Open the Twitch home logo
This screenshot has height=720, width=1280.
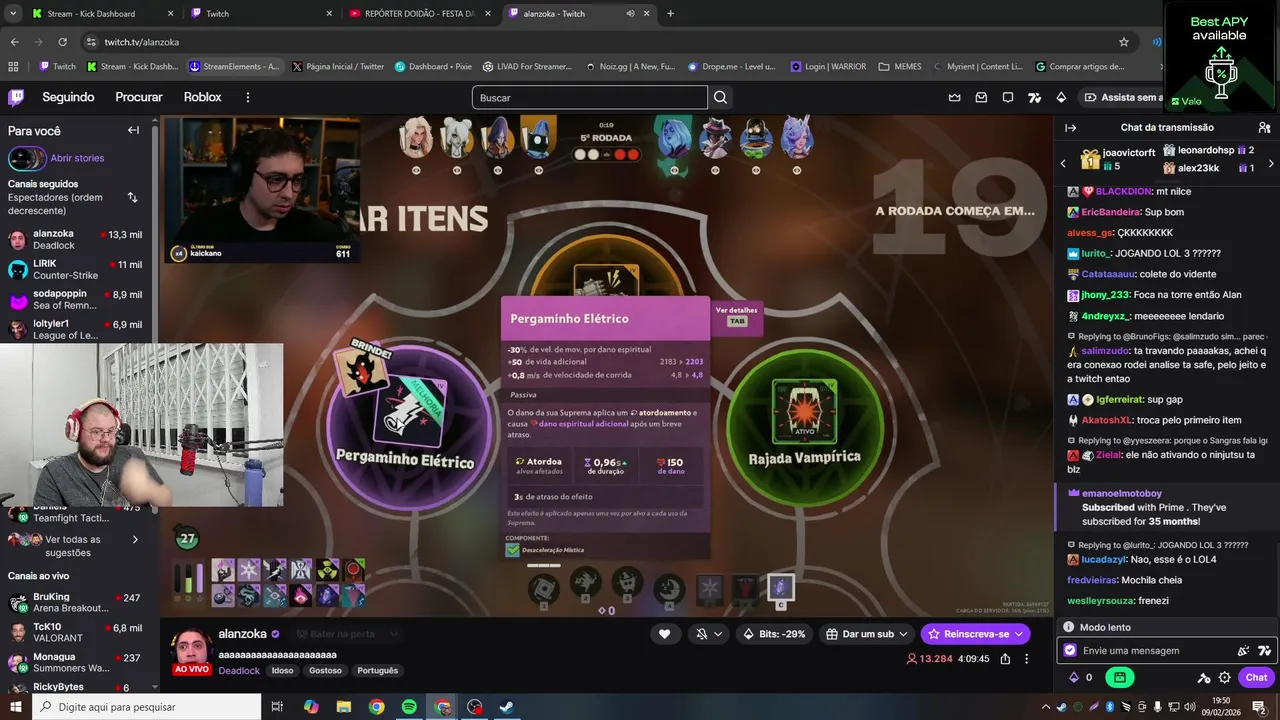pyautogui.click(x=16, y=97)
